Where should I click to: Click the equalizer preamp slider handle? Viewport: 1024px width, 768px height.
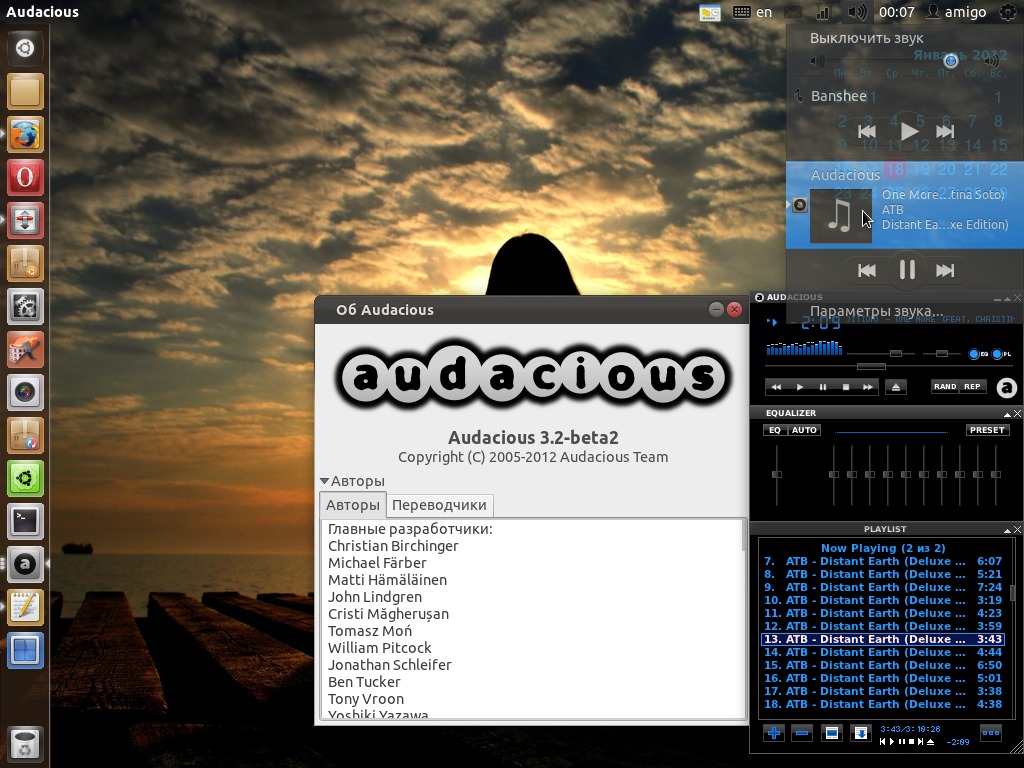(776, 475)
